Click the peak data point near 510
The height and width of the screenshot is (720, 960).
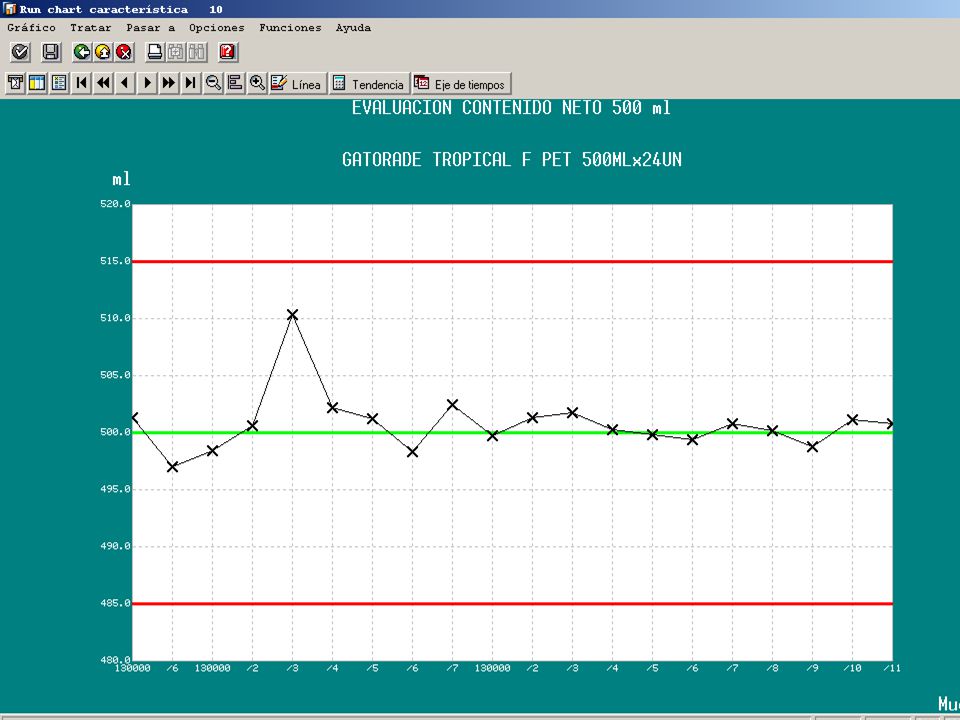click(x=293, y=314)
